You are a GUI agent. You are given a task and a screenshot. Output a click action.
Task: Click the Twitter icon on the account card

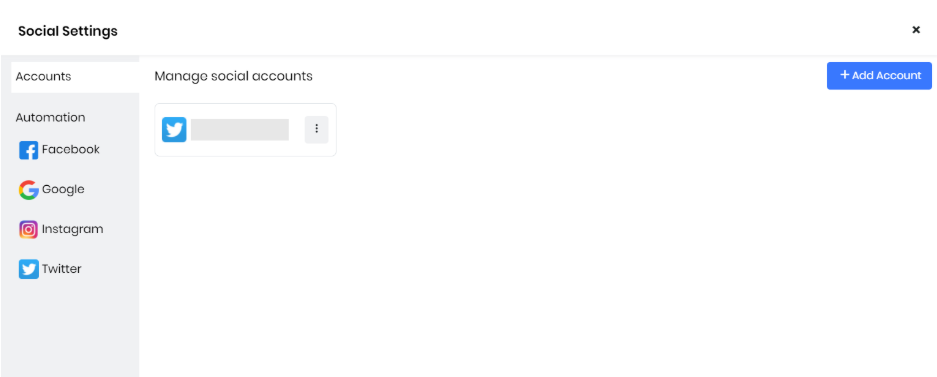[x=174, y=130]
